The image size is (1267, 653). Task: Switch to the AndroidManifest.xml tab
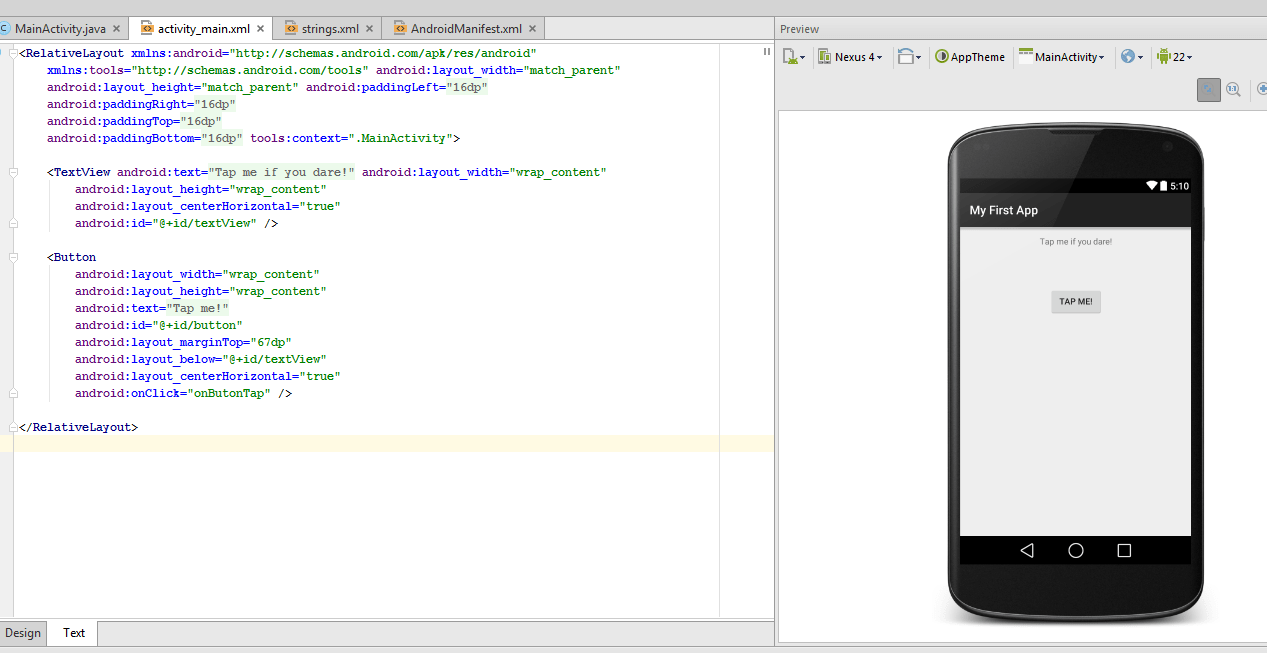point(461,29)
